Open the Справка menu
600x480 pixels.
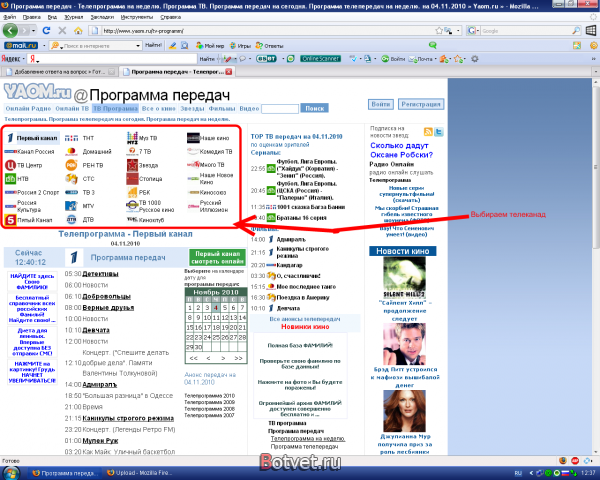point(171,17)
